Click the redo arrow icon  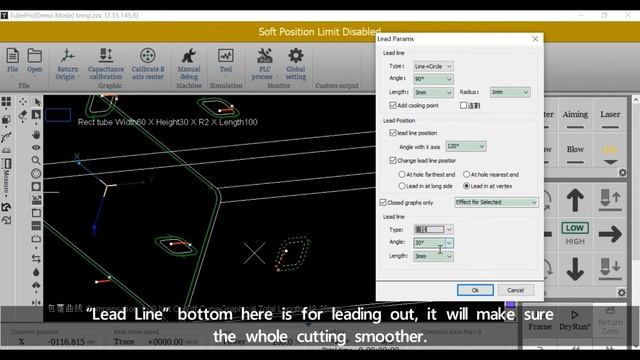(7, 220)
